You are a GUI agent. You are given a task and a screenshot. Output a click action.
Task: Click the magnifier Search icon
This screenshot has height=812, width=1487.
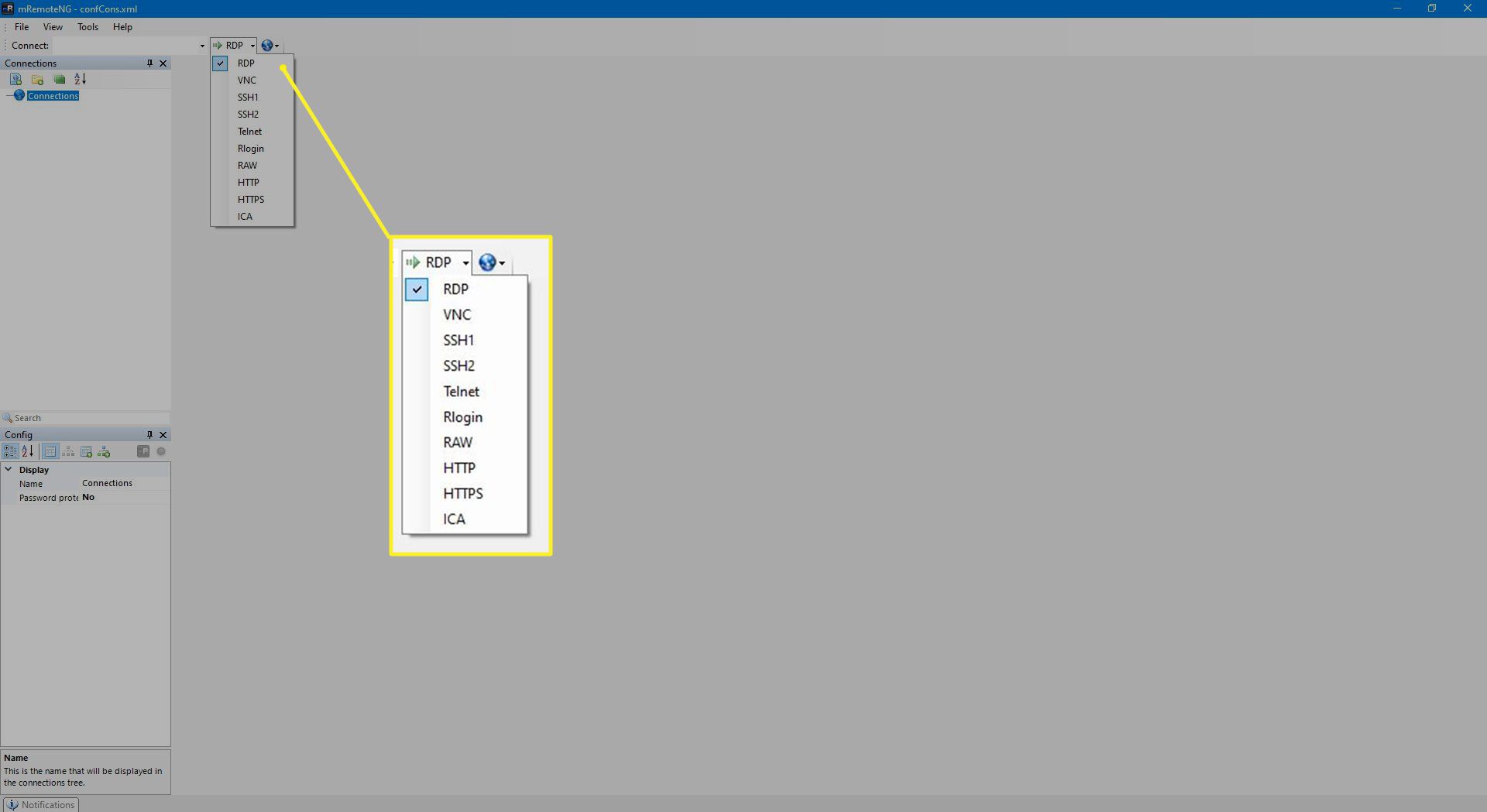[x=8, y=418]
